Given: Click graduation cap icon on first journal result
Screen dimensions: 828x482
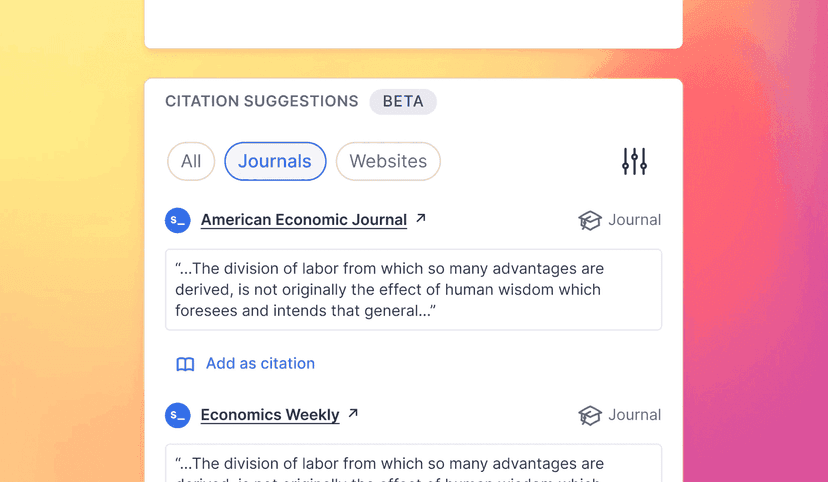Looking at the screenshot, I should point(590,220).
